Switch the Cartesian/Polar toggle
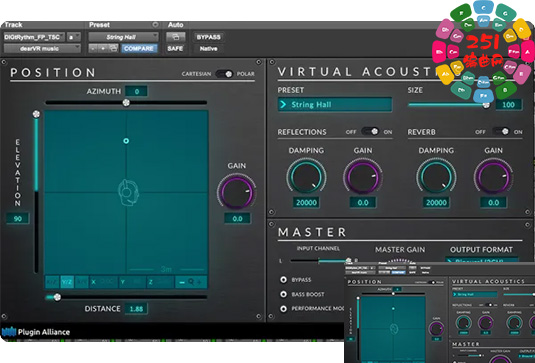 pos(224,74)
